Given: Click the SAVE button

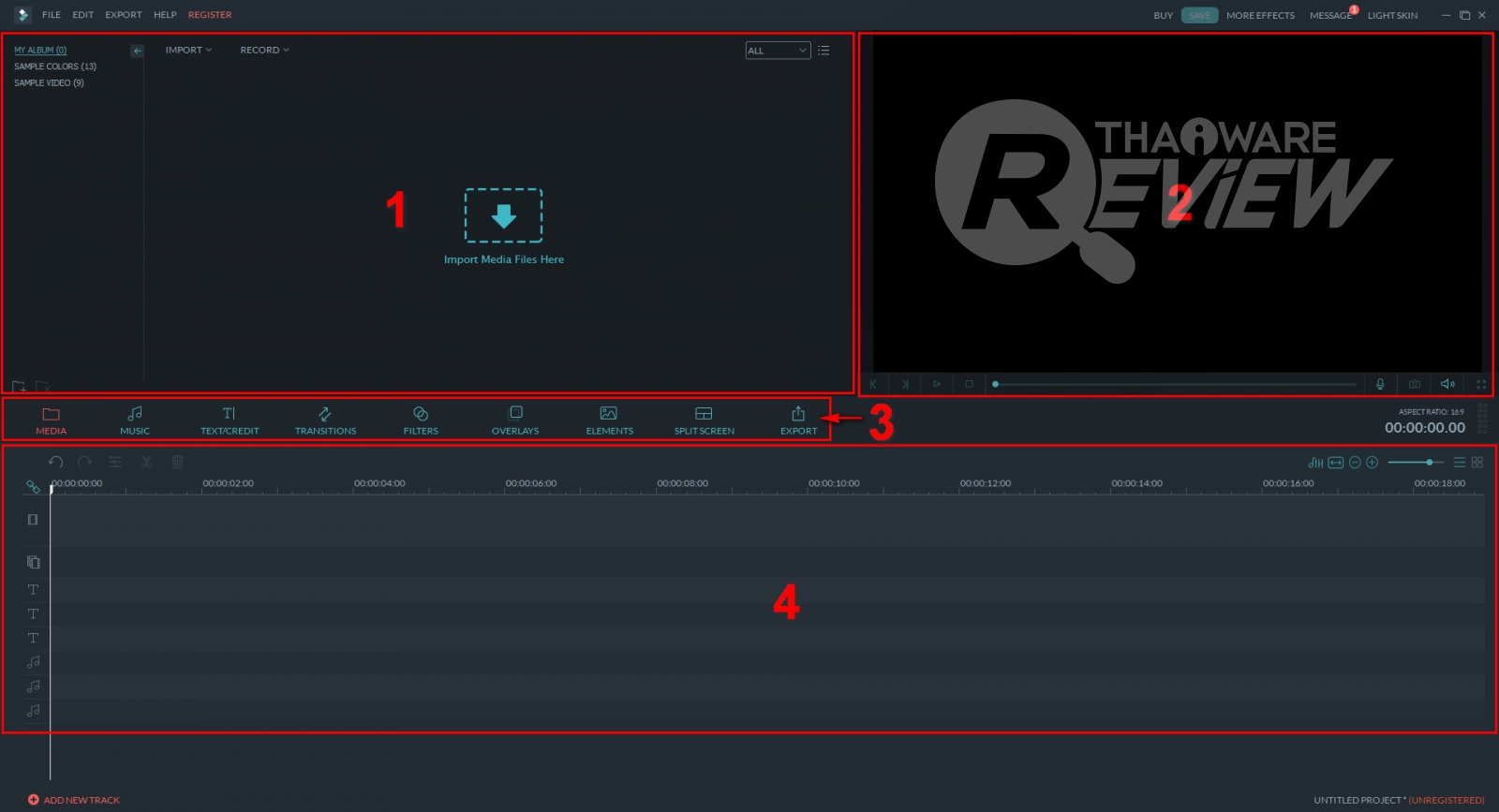Looking at the screenshot, I should pos(1199,16).
